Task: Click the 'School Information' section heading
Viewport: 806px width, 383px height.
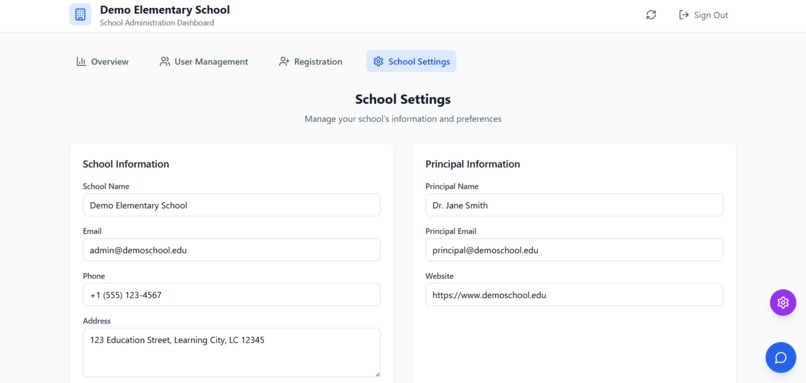Action: pyautogui.click(x=126, y=164)
